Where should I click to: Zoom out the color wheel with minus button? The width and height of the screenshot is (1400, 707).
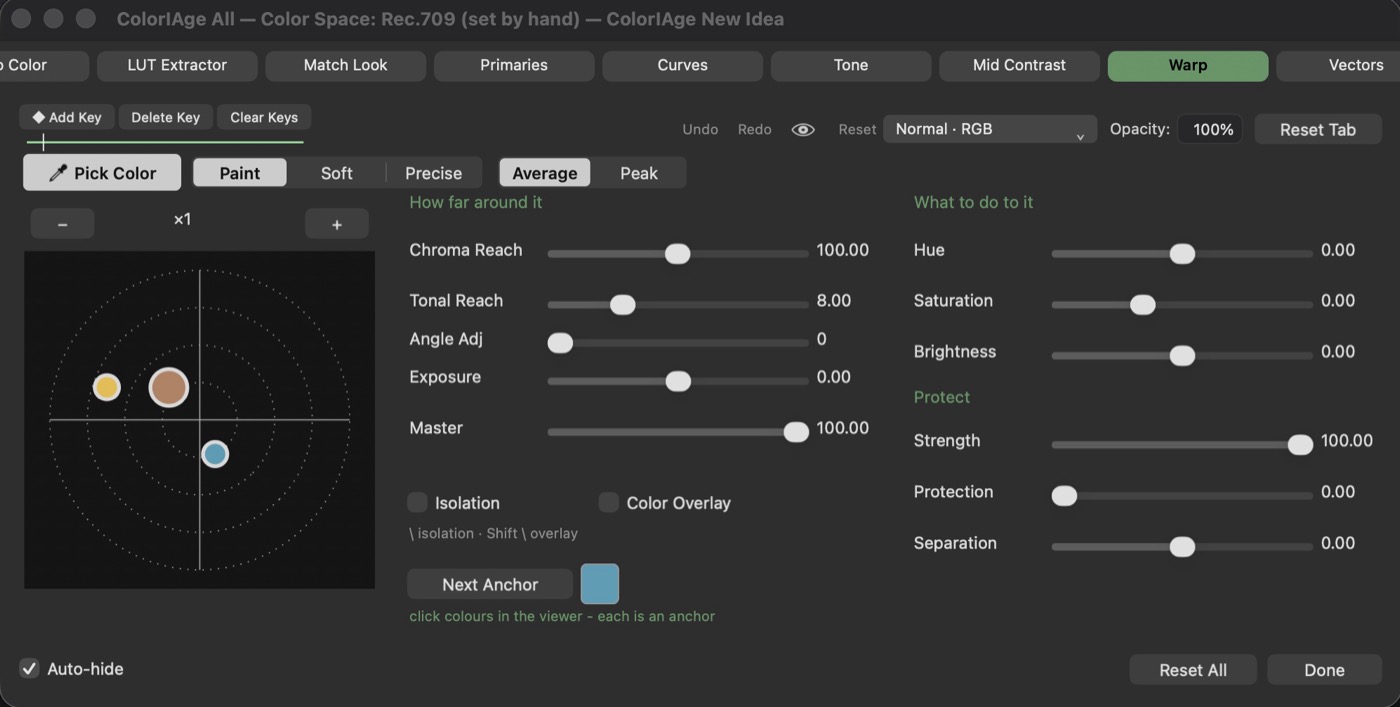(x=62, y=224)
